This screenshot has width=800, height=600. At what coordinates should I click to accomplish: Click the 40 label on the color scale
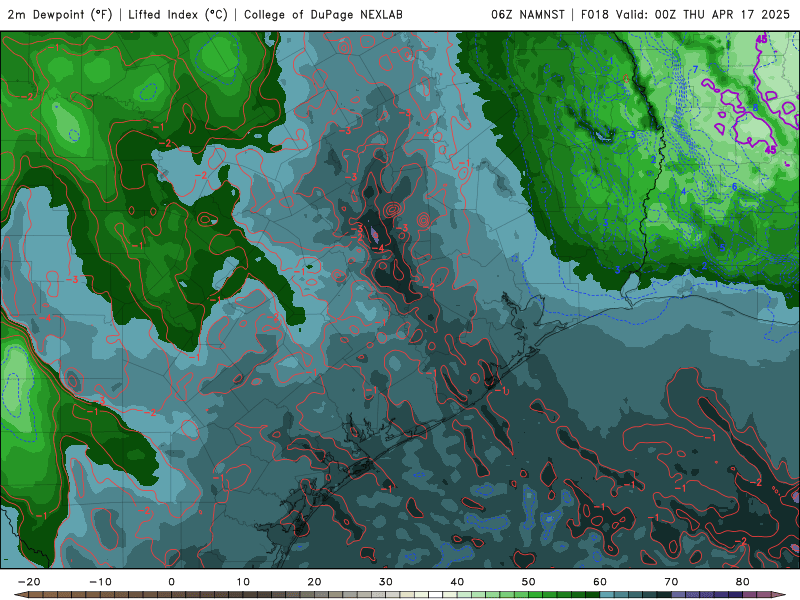point(457,582)
